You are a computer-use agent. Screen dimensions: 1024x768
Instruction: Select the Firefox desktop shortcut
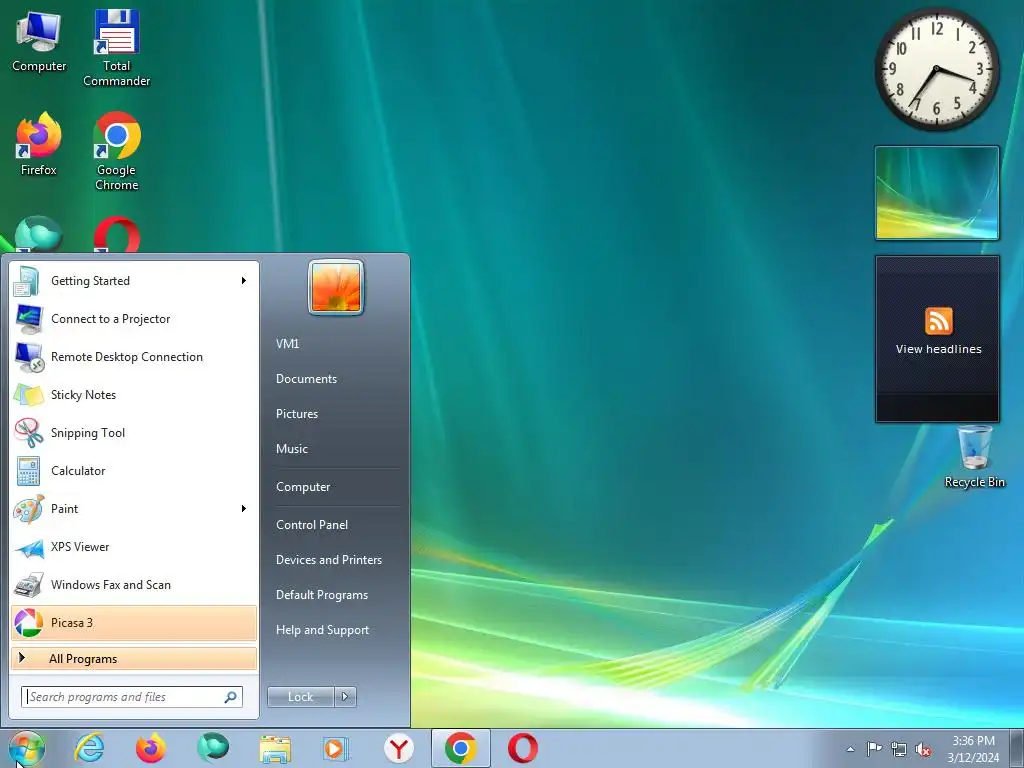[x=39, y=145]
